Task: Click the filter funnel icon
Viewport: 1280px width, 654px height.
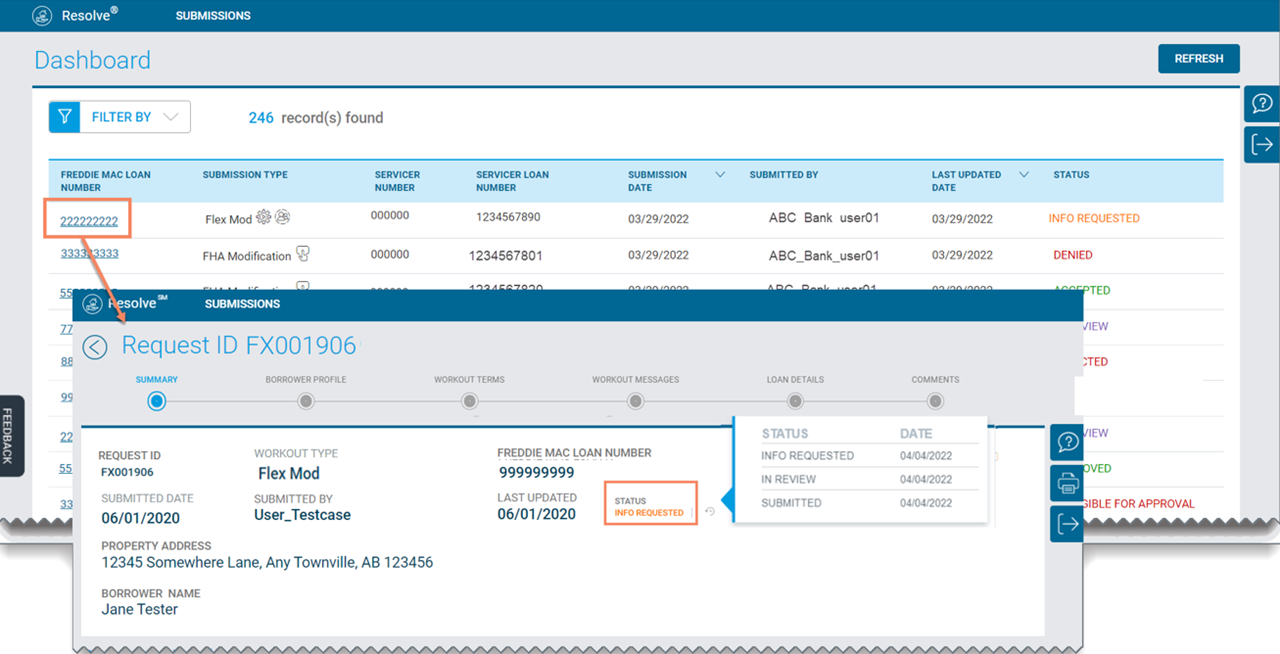Action: (x=64, y=117)
